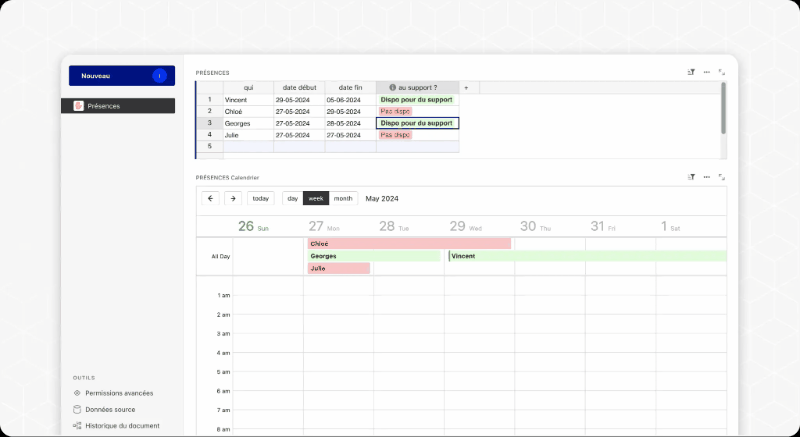Select the end date cell 28-05-2024 in Georges's row
This screenshot has height=437, width=800.
coord(351,123)
